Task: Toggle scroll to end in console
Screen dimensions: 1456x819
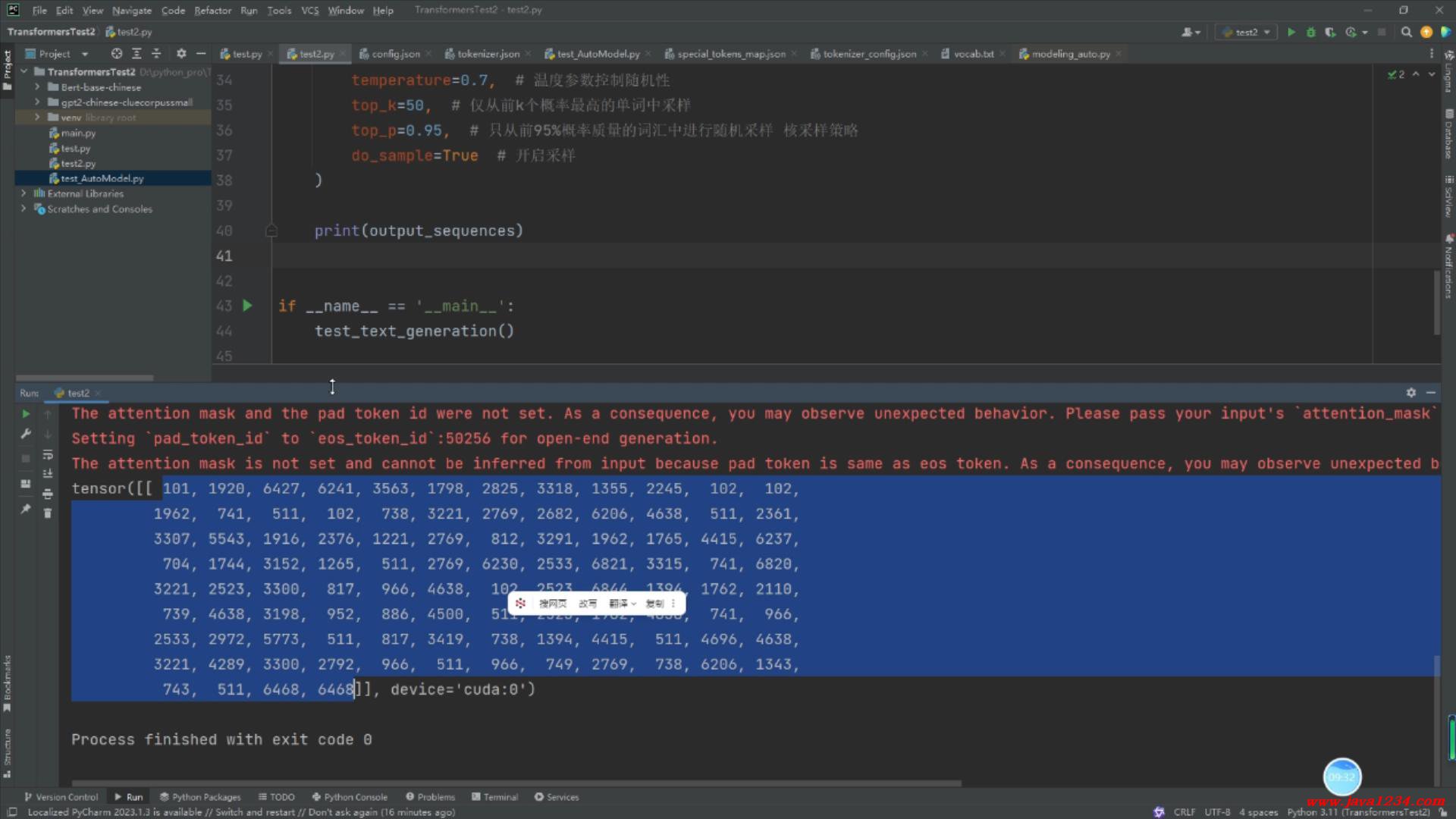Action: (48, 474)
